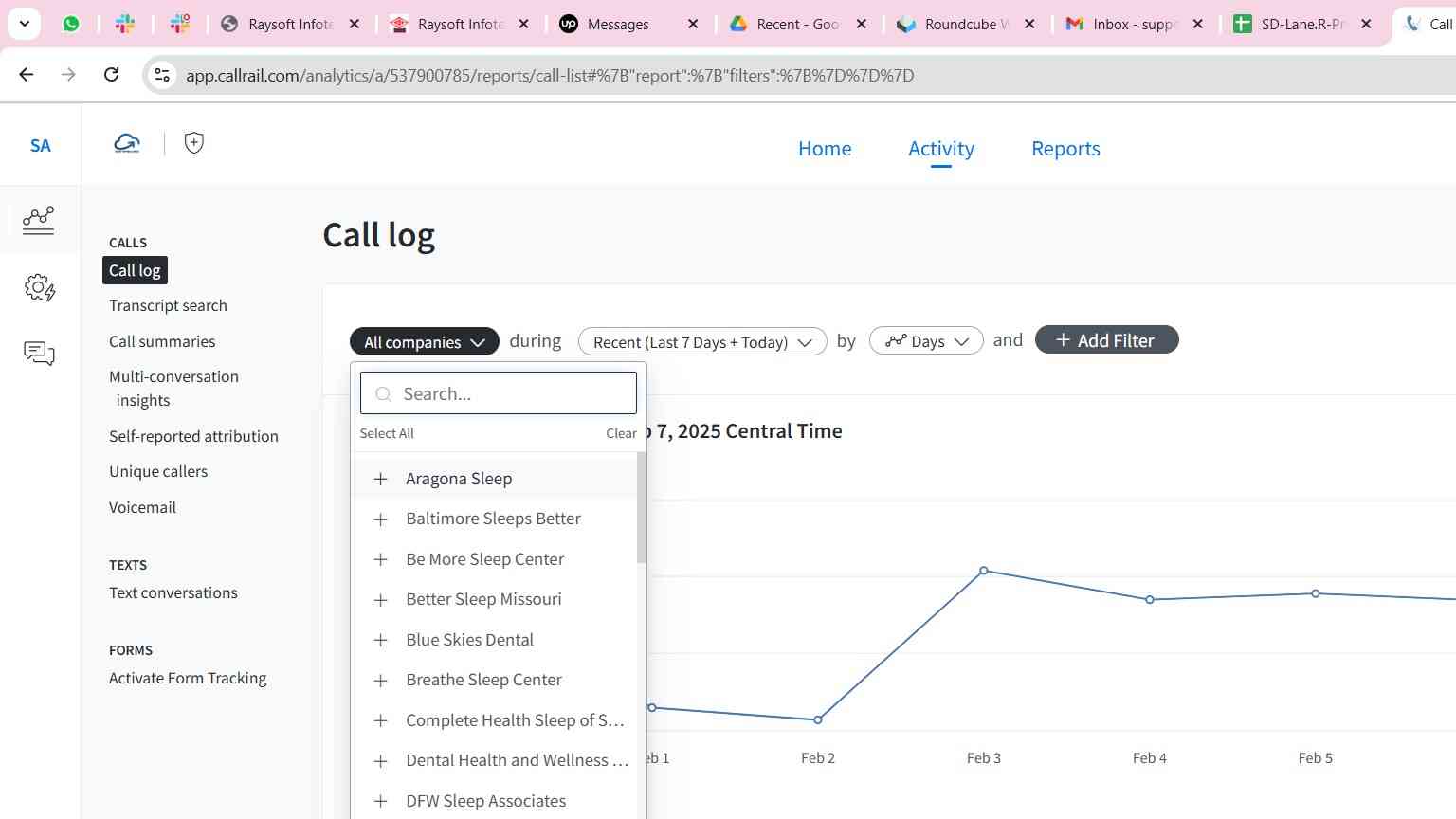
Task: Click the company list scrollbar
Action: coord(642,507)
